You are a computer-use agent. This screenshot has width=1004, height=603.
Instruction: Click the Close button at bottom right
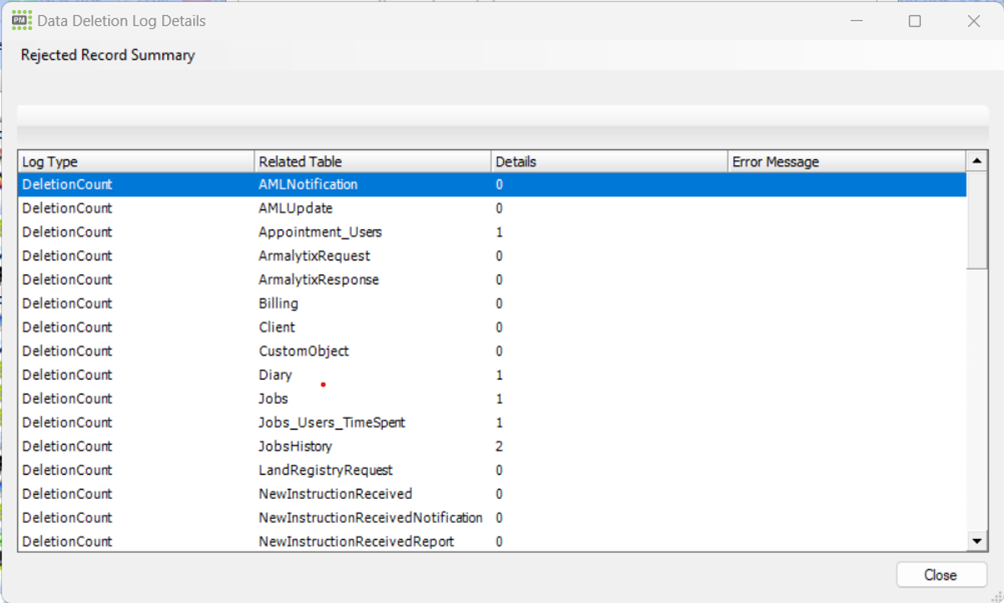pos(940,575)
